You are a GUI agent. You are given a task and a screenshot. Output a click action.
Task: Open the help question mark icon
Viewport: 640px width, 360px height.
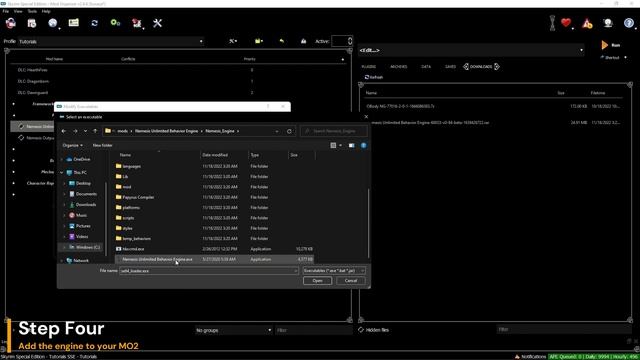(x=629, y=23)
